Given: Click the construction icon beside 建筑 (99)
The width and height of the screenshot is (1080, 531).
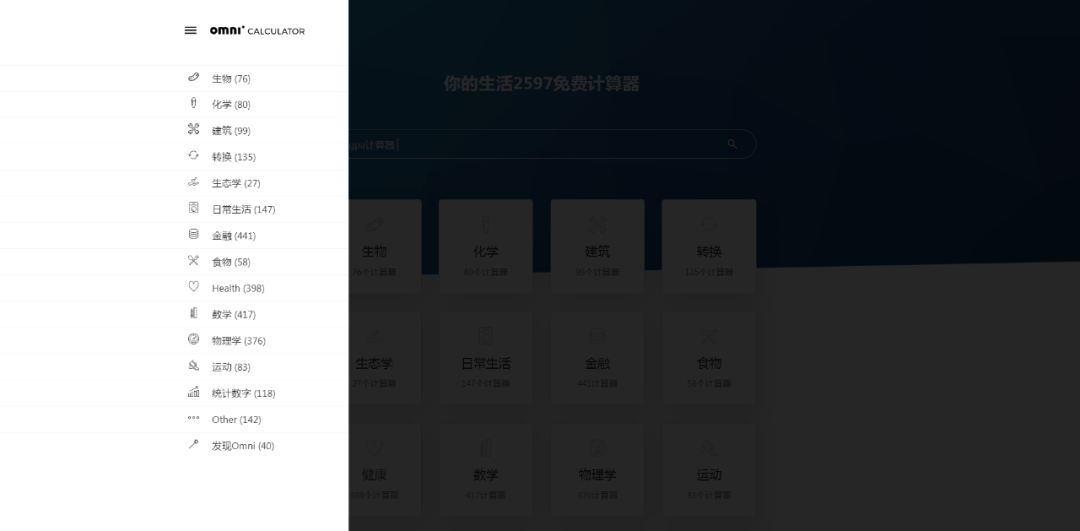Looking at the screenshot, I should click(x=194, y=129).
